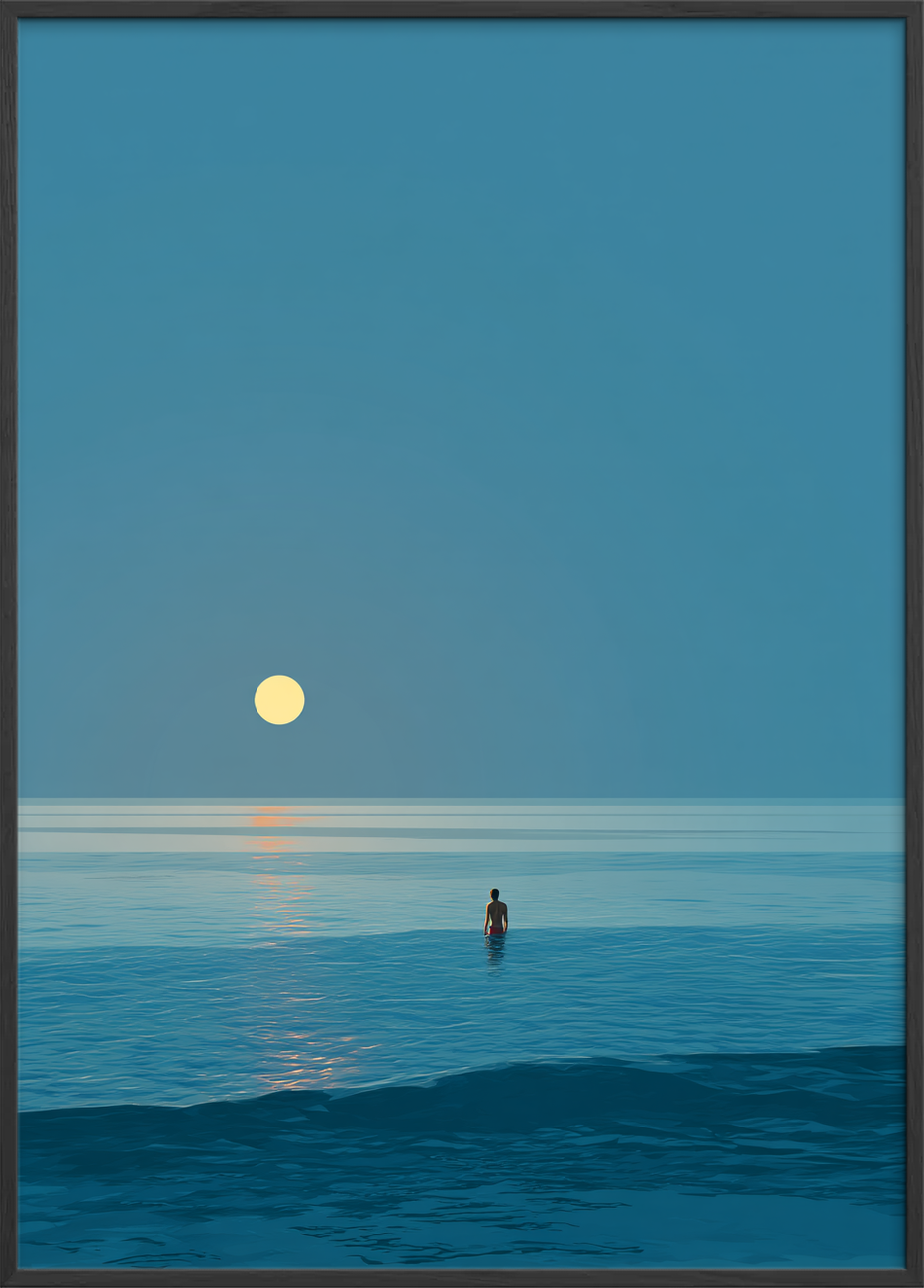Click the right side of the black frame
924x1288 pixels.
tap(915, 644)
